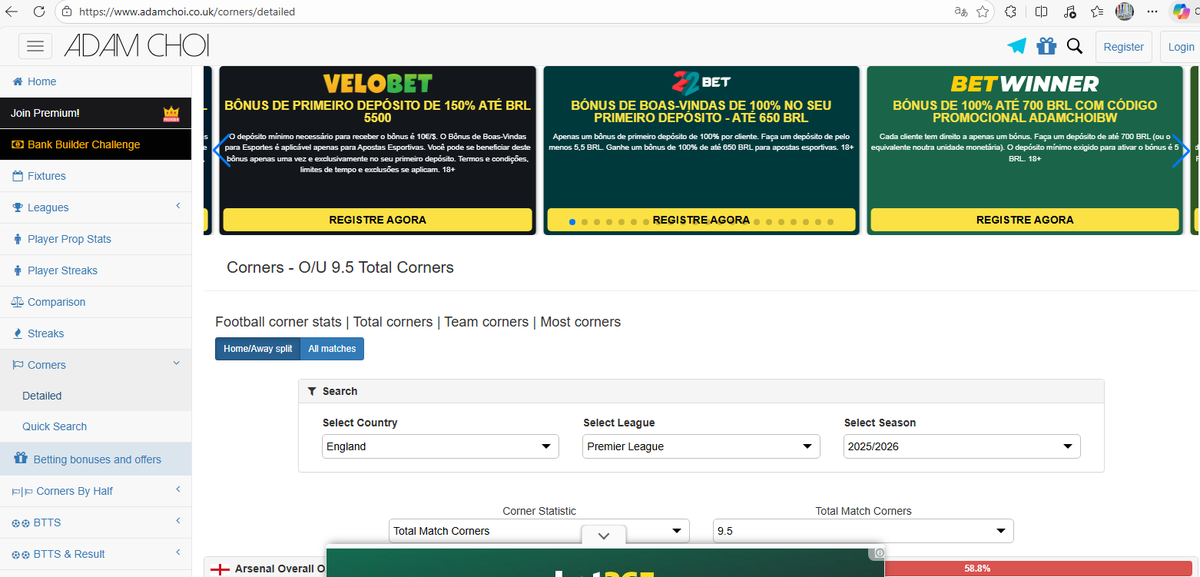Viewport: 1200px width, 577px height.
Task: Select the first carousel dot indicator
Action: click(572, 221)
